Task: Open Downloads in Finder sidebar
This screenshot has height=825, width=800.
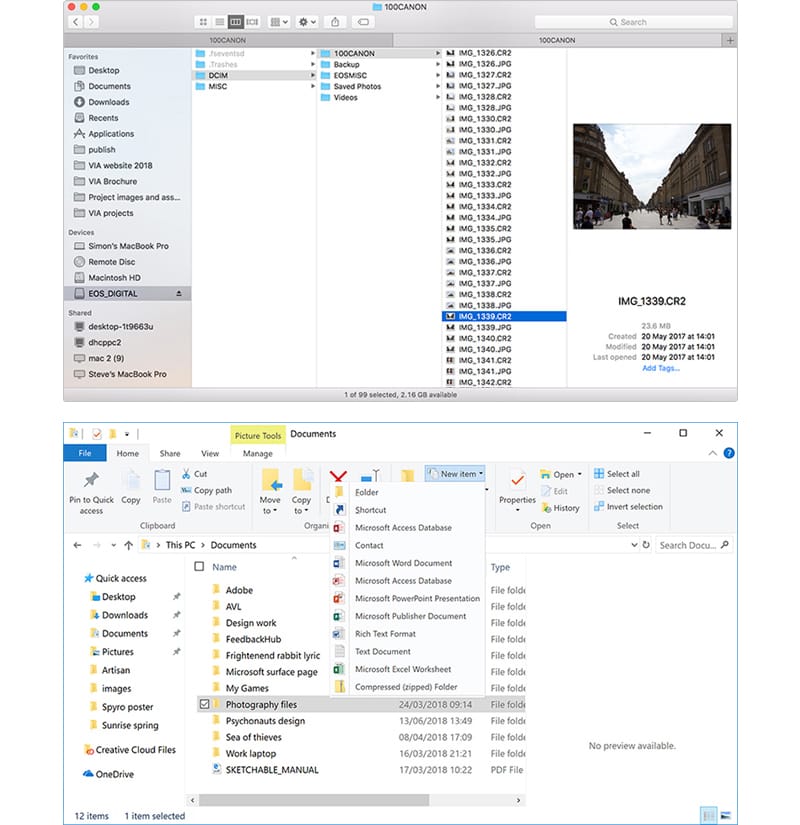Action: pos(108,102)
